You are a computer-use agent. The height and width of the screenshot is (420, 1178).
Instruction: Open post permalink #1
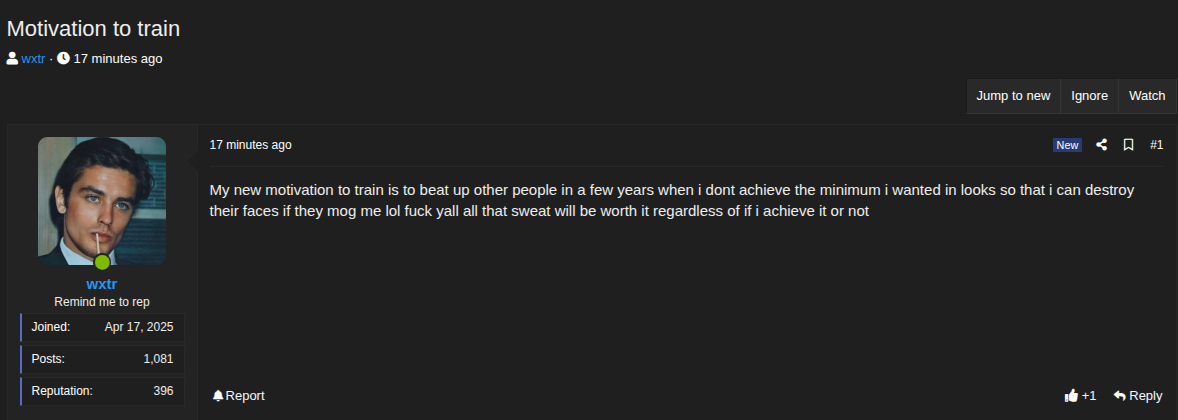tap(1156, 145)
